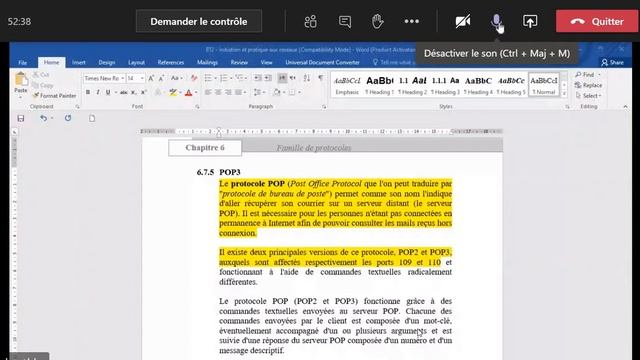This screenshot has height=360, width=640.
Task: Click the share content icon
Action: pyautogui.click(x=530, y=21)
